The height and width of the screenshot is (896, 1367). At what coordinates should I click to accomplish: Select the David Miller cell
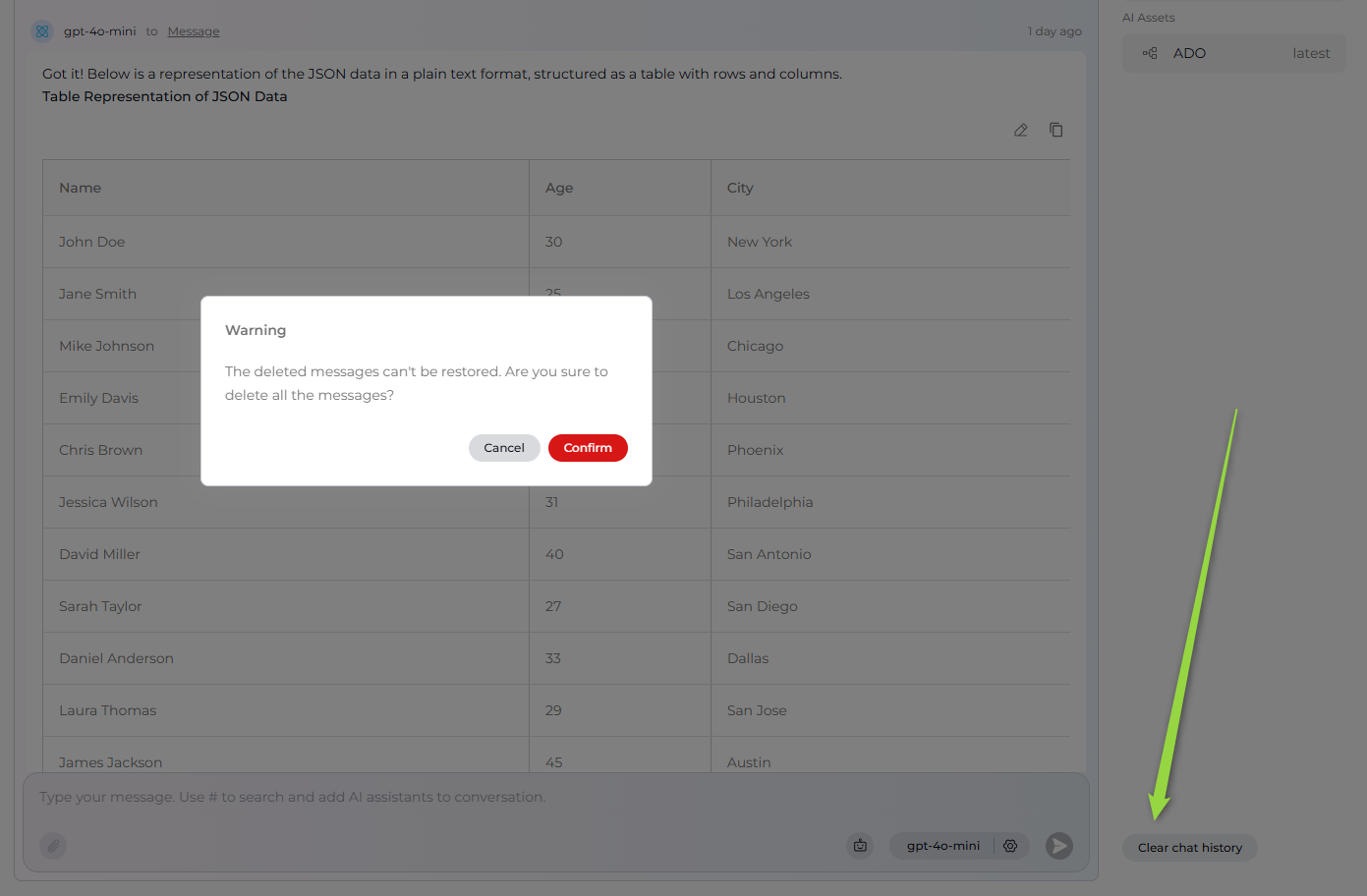click(286, 554)
